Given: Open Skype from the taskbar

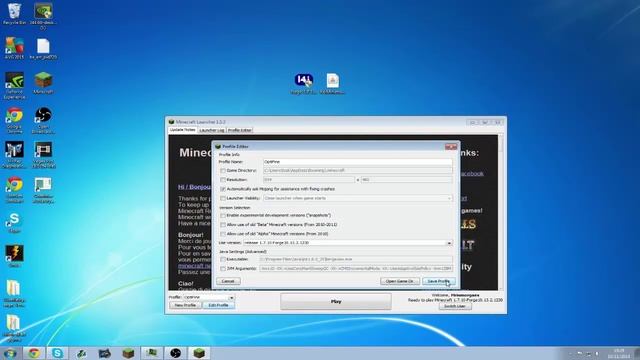Looking at the screenshot, I should point(57,353).
